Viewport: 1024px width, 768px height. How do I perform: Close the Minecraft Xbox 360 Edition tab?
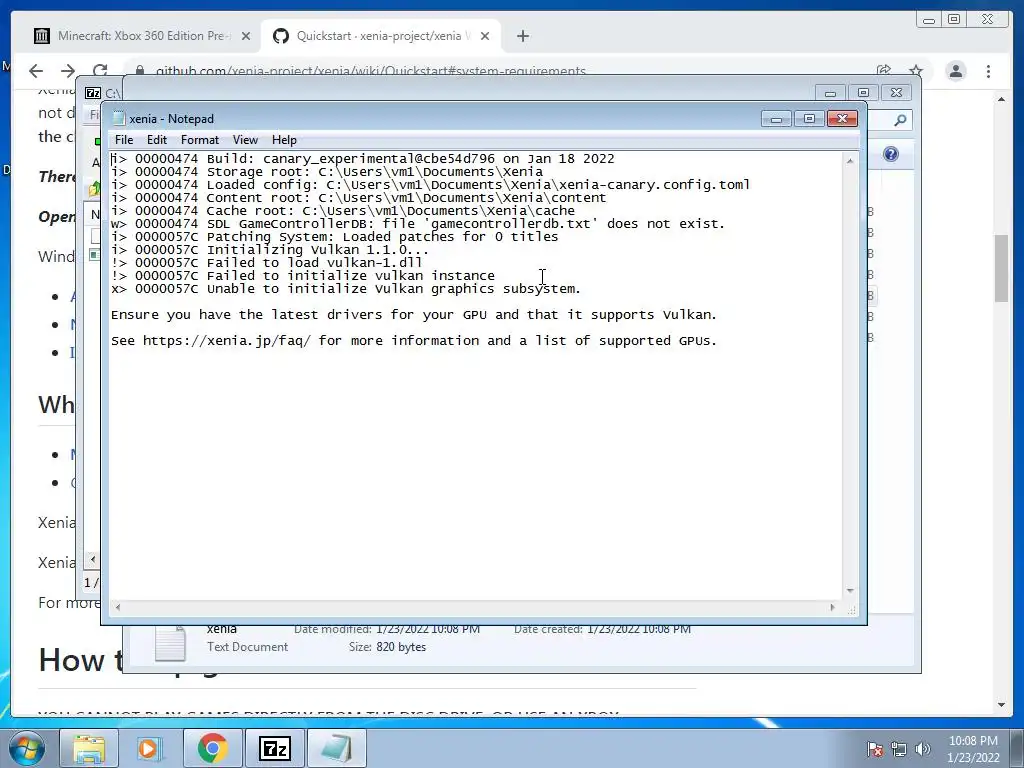(246, 36)
